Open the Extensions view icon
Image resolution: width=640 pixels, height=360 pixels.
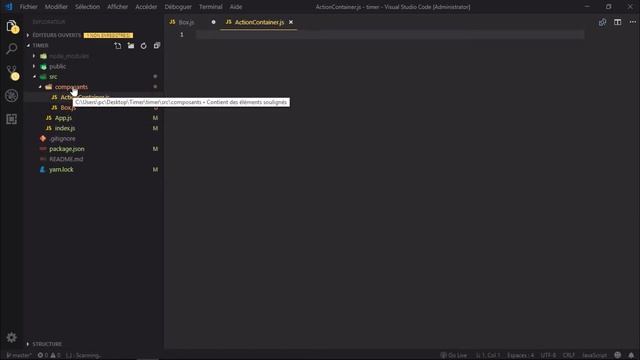click(11, 119)
